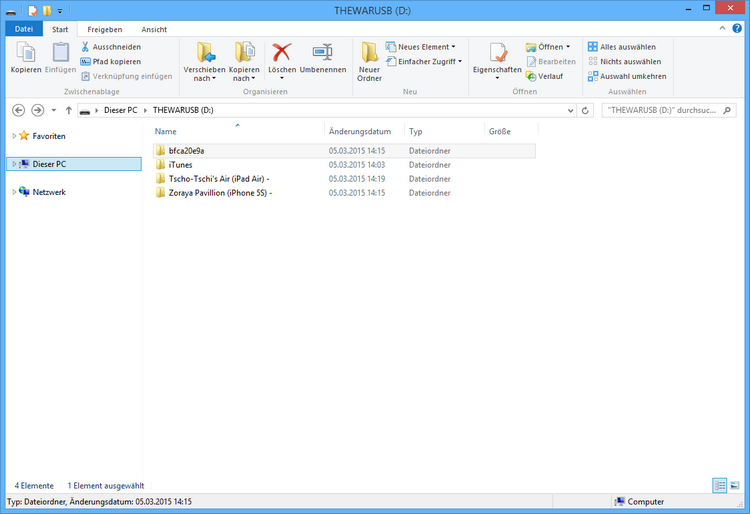The height and width of the screenshot is (514, 750).
Task: Select Tscho-Tschi's Air (iPad Air) folder
Action: tap(344, 179)
